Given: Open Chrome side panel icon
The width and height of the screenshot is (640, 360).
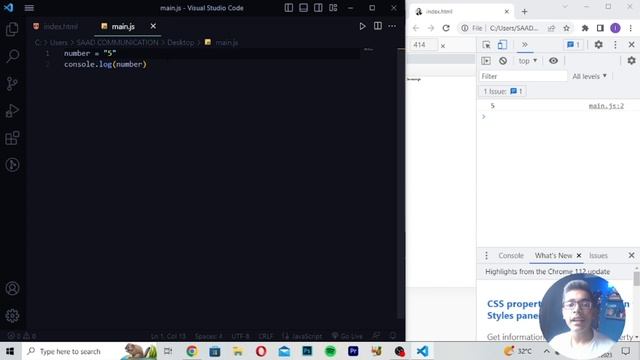Looking at the screenshot, I should (x=600, y=28).
